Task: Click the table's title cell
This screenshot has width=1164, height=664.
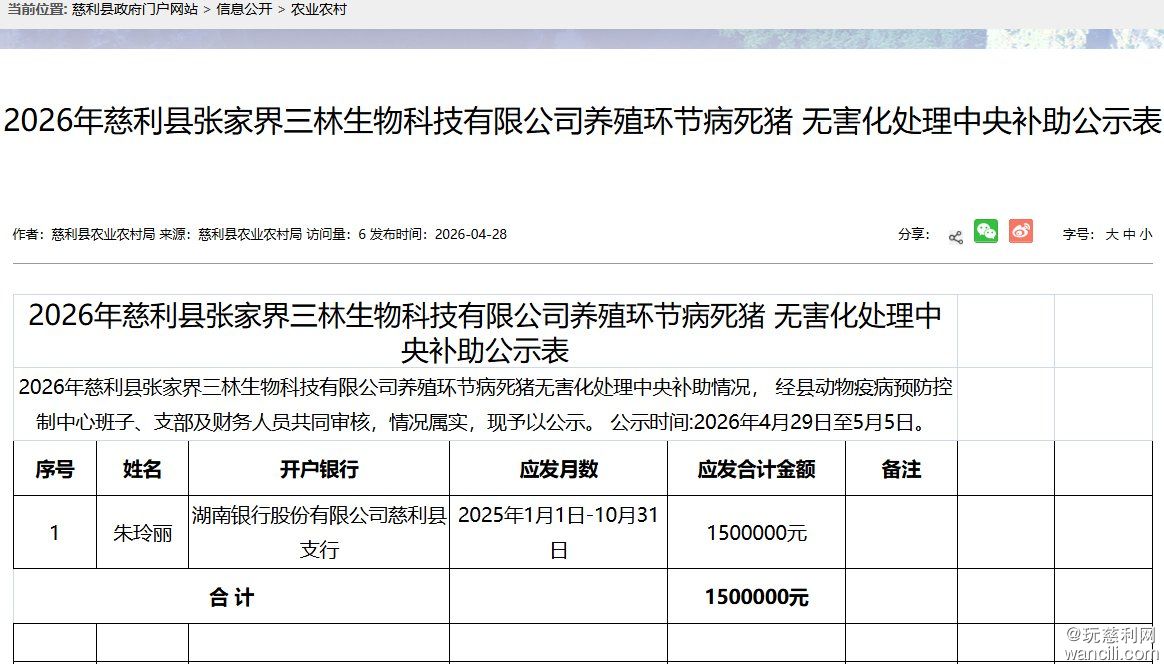Action: pyautogui.click(x=485, y=332)
